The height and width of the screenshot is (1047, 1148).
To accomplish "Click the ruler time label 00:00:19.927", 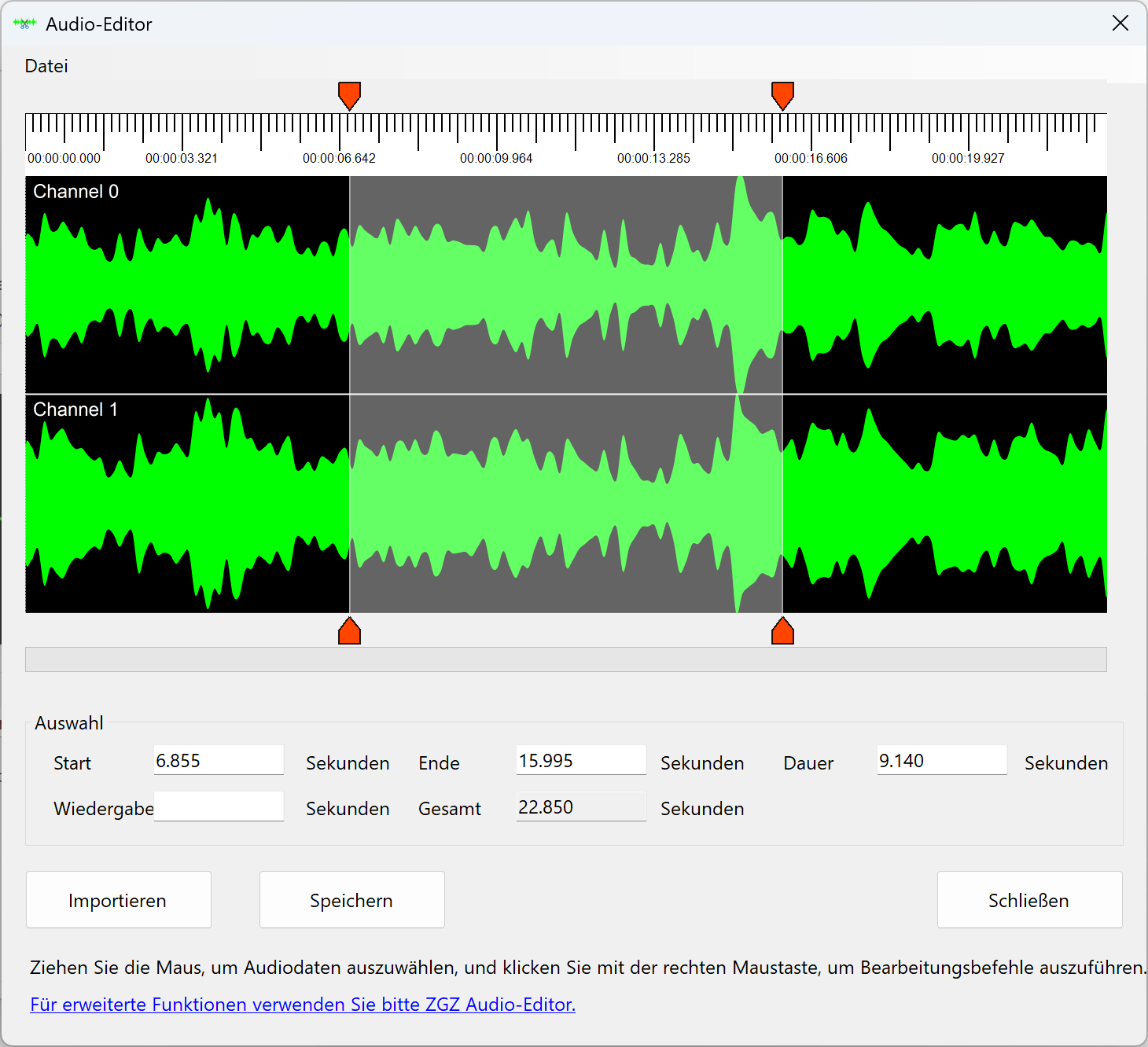I will coord(968,158).
